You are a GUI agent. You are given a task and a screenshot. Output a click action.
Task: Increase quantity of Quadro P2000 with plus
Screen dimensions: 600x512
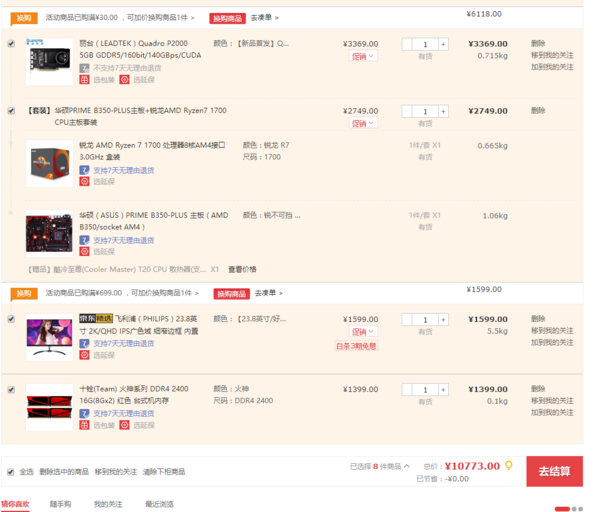(x=443, y=44)
